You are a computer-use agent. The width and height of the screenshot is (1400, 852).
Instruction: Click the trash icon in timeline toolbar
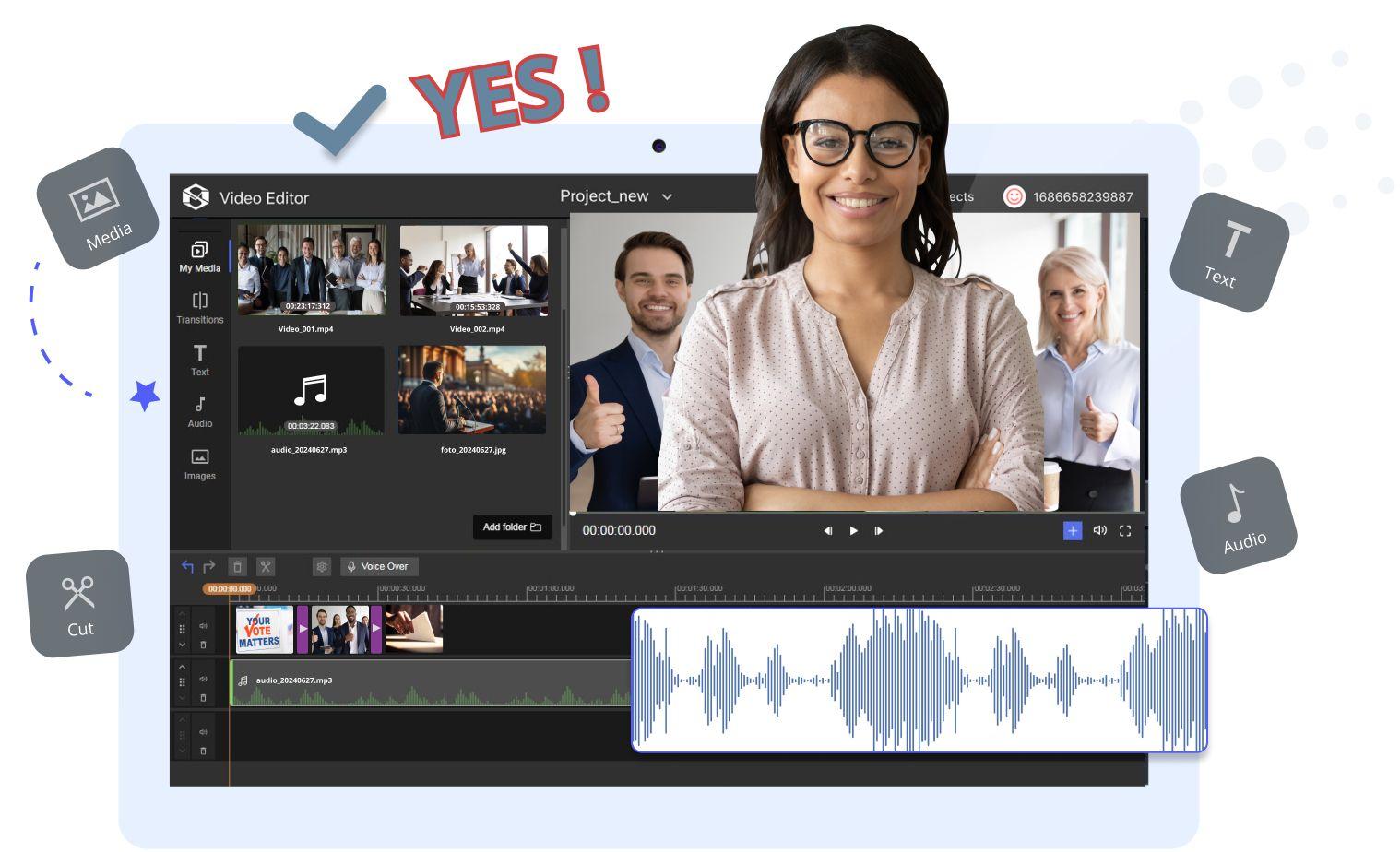237,567
